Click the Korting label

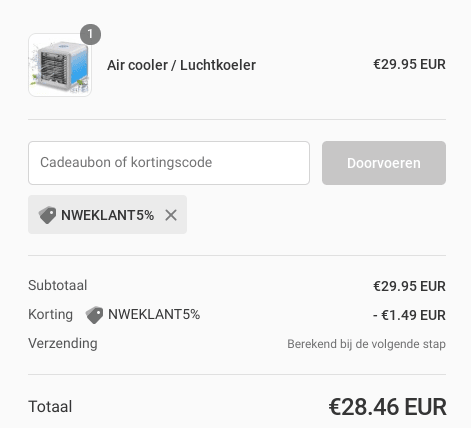[x=50, y=314]
